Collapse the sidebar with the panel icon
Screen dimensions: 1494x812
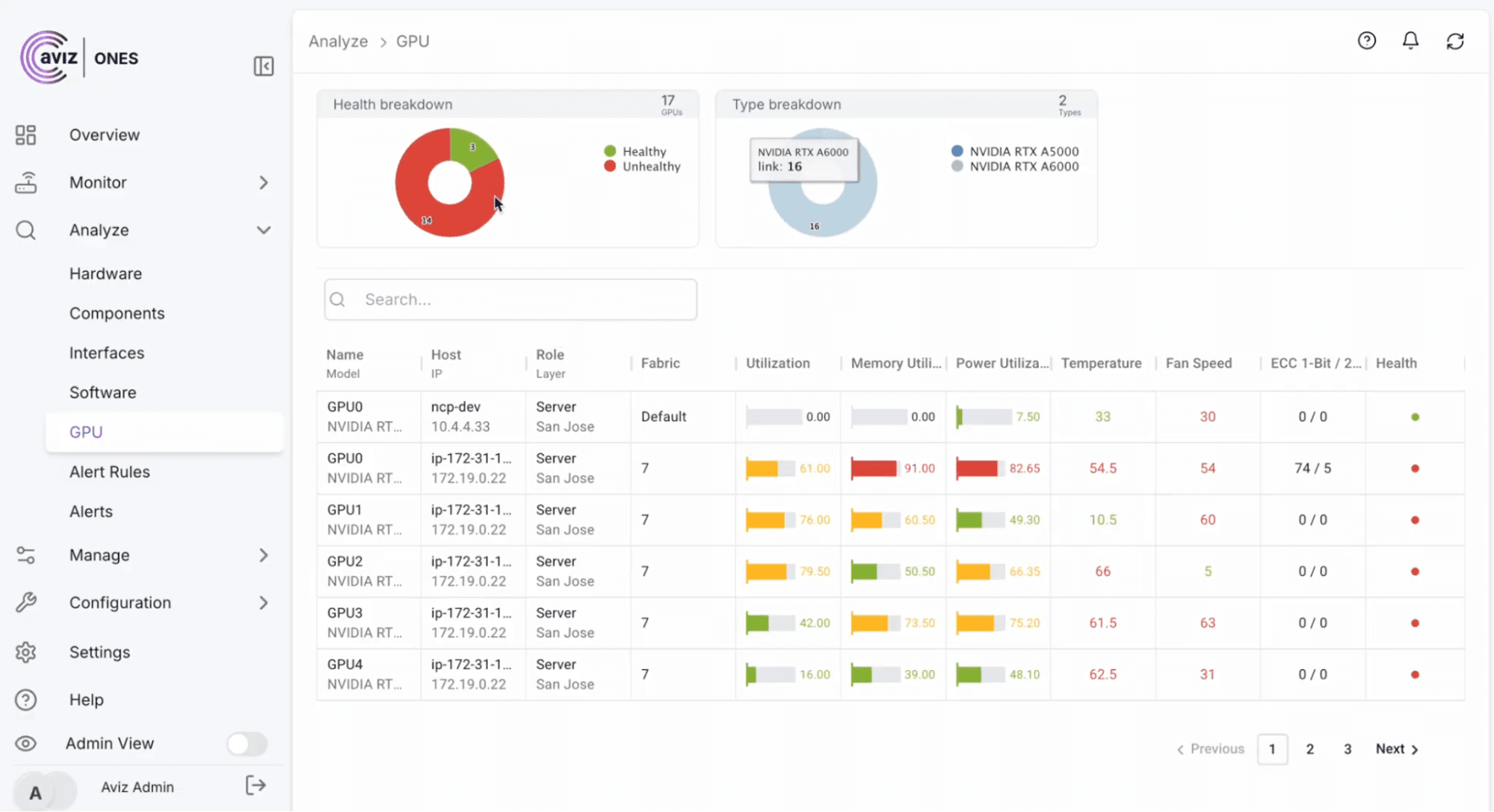(x=263, y=66)
